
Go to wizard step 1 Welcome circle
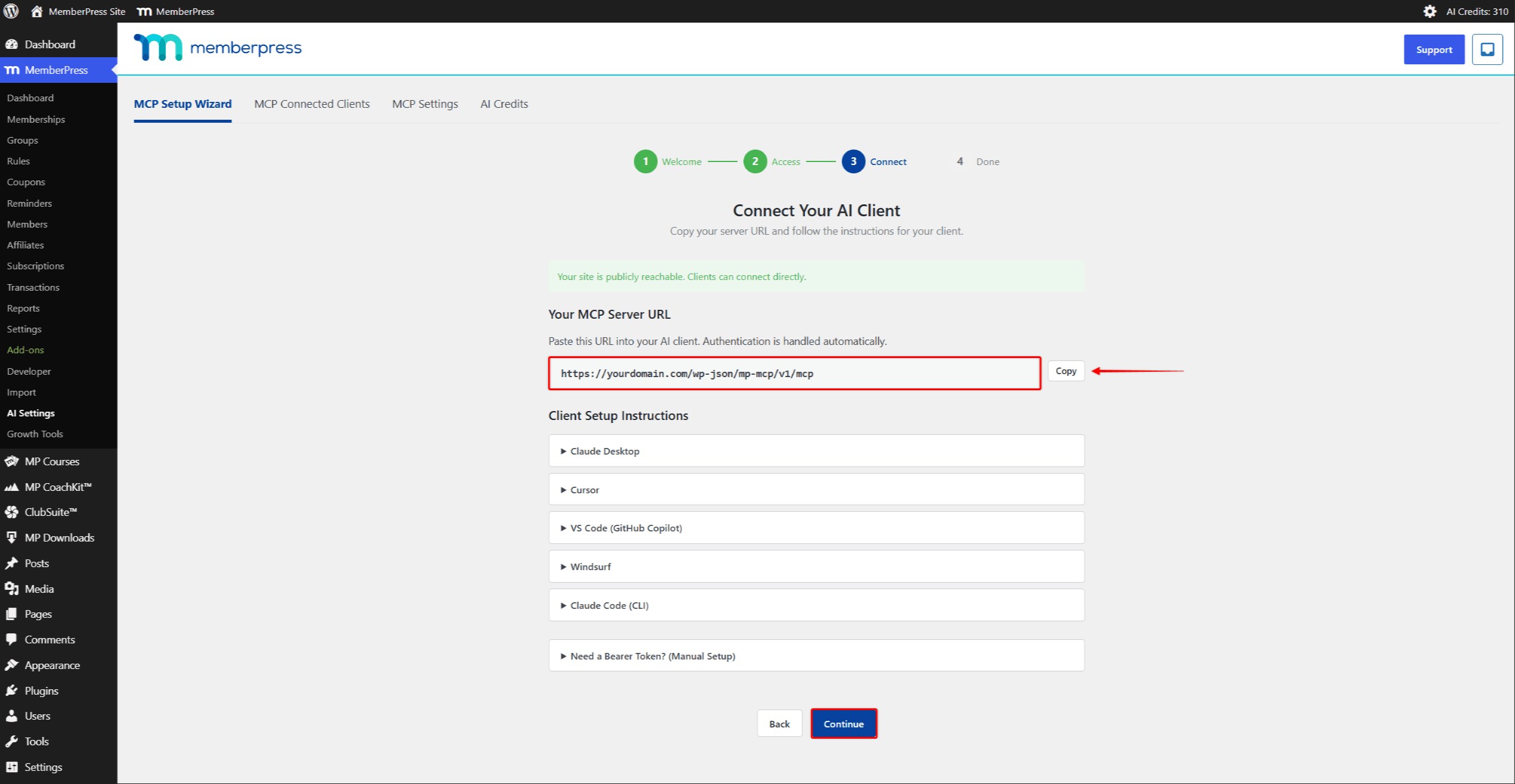[x=645, y=161]
